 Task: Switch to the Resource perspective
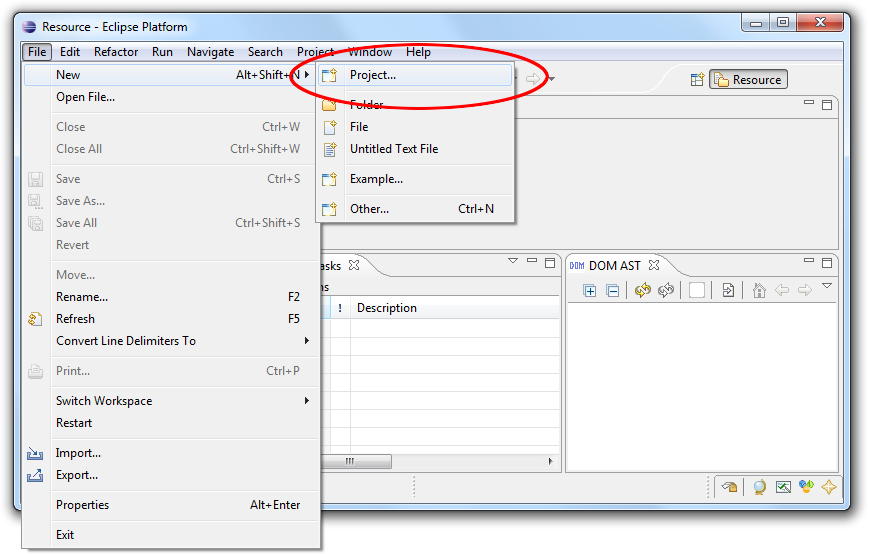pos(748,80)
